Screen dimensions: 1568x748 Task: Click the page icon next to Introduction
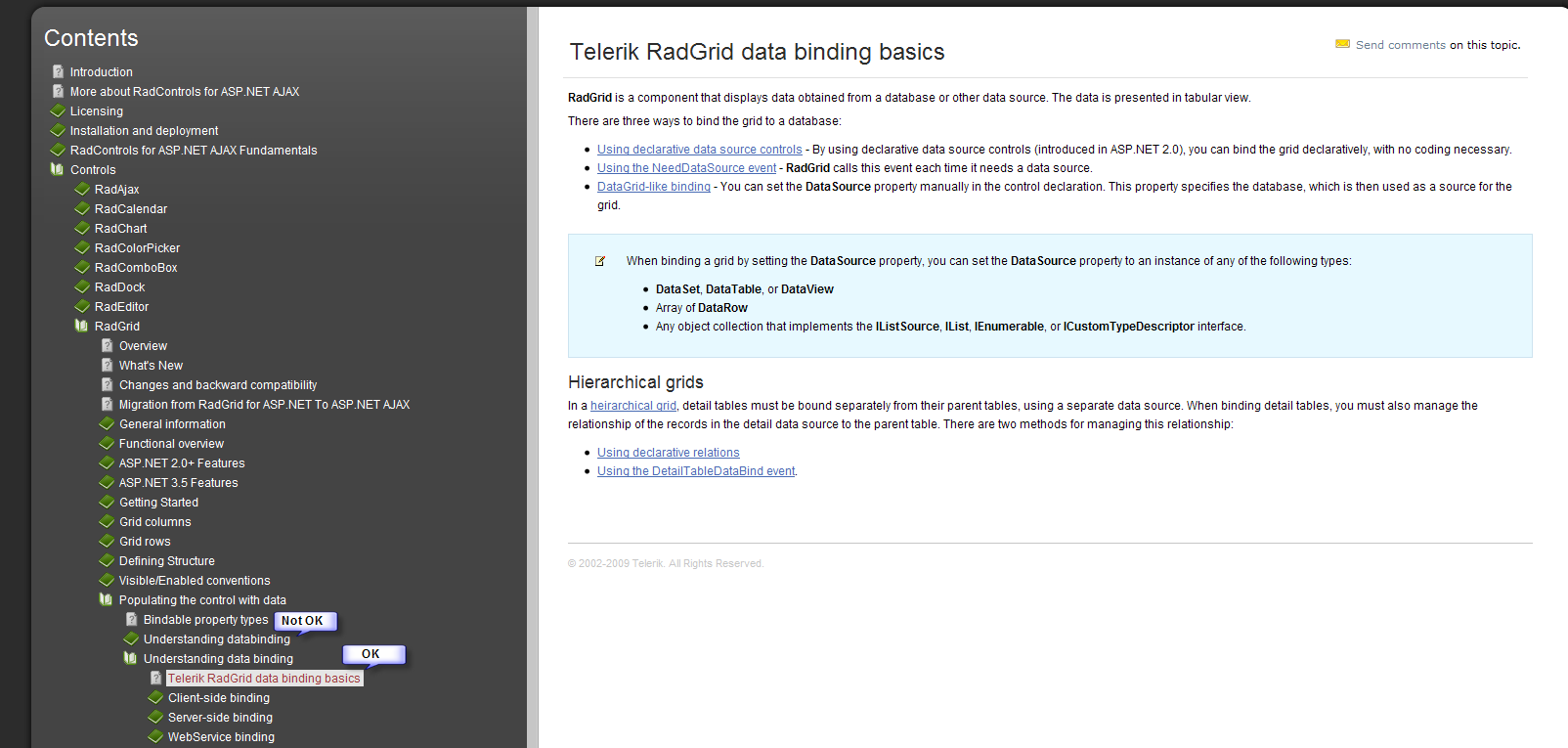(x=58, y=71)
